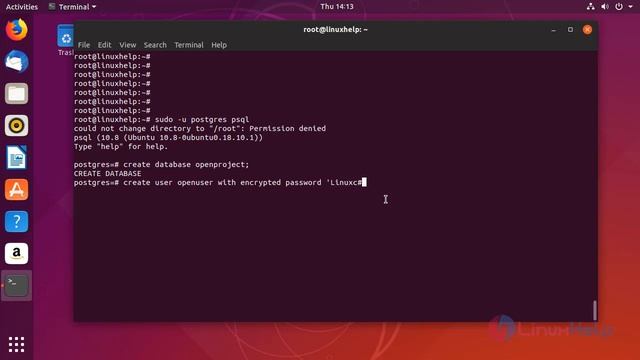Launch Rhythmbox music player from dock

click(16, 125)
